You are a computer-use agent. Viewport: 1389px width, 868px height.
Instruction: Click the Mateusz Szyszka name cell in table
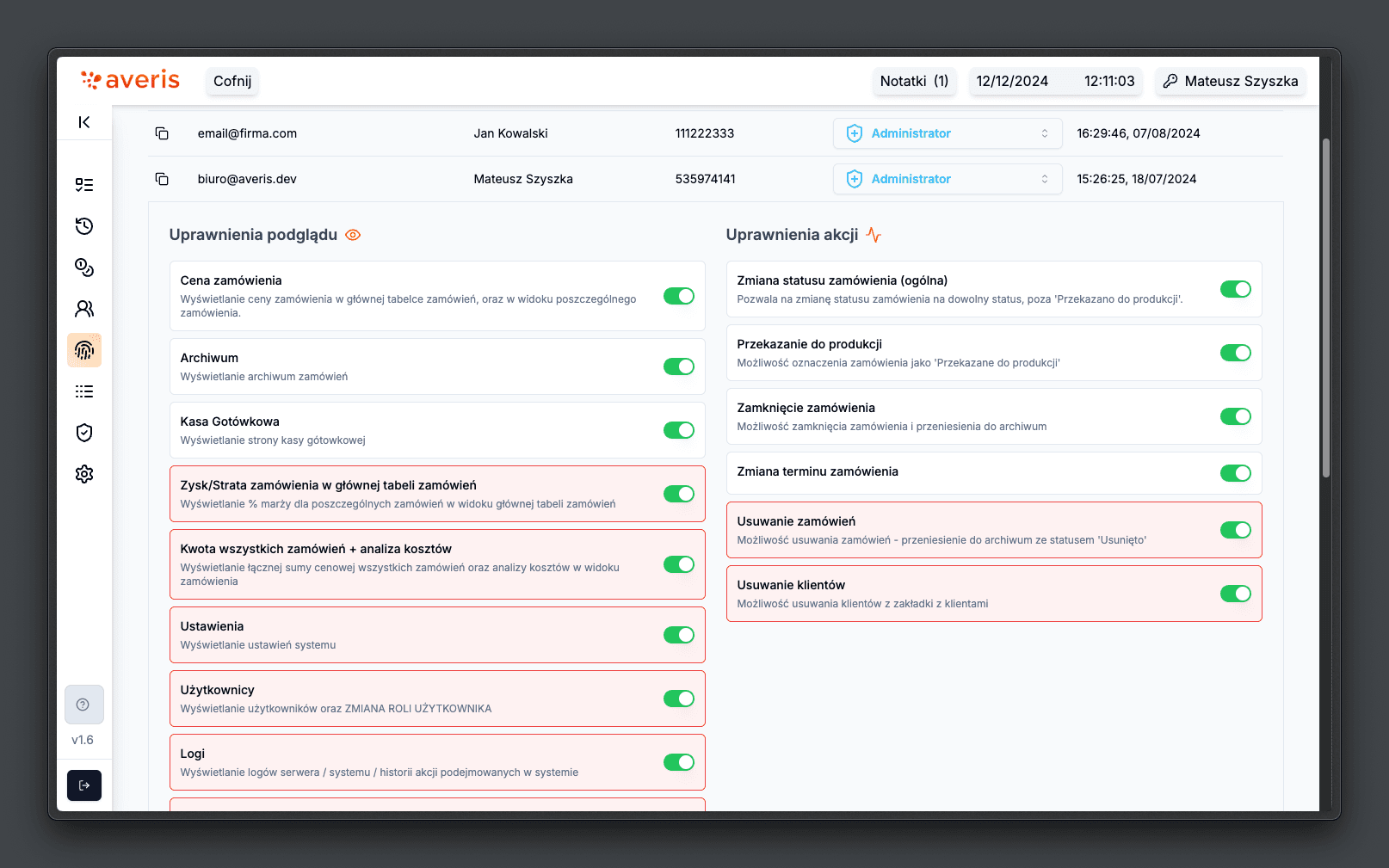(x=523, y=179)
